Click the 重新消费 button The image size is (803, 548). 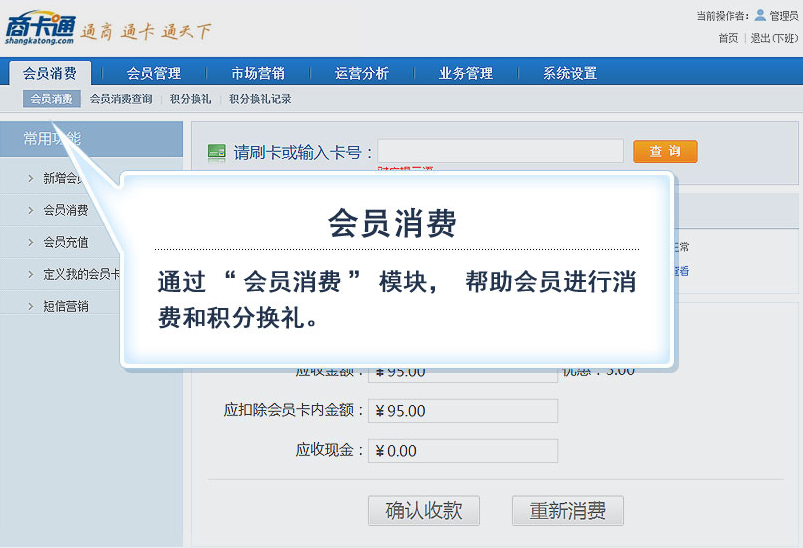567,510
